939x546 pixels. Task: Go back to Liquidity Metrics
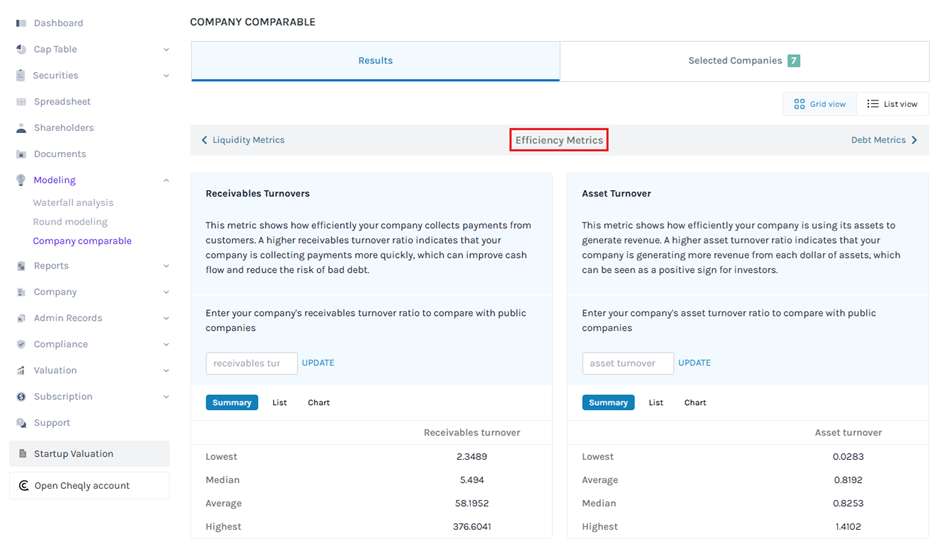pyautogui.click(x=243, y=140)
